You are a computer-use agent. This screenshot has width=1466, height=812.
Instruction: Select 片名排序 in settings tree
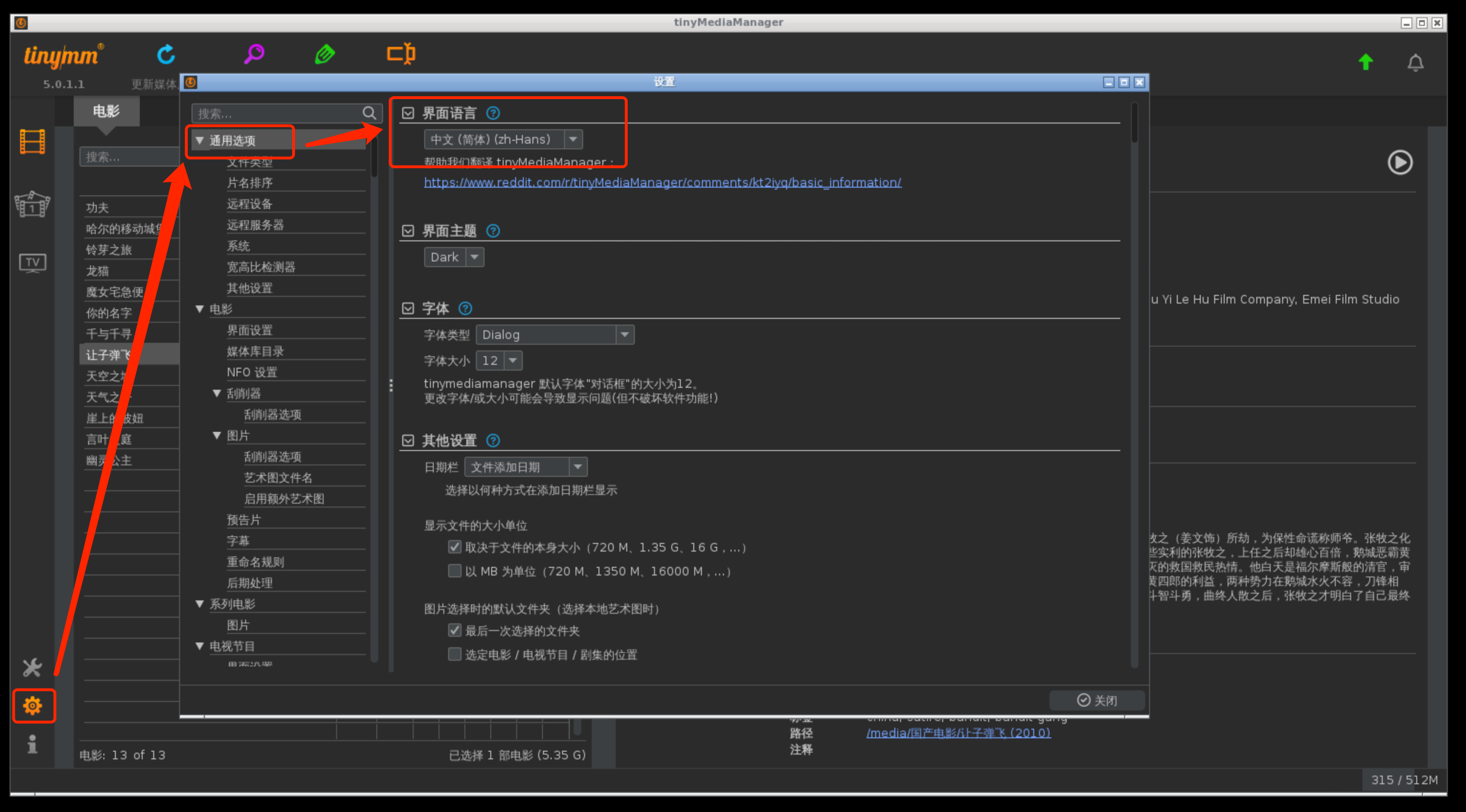click(249, 183)
